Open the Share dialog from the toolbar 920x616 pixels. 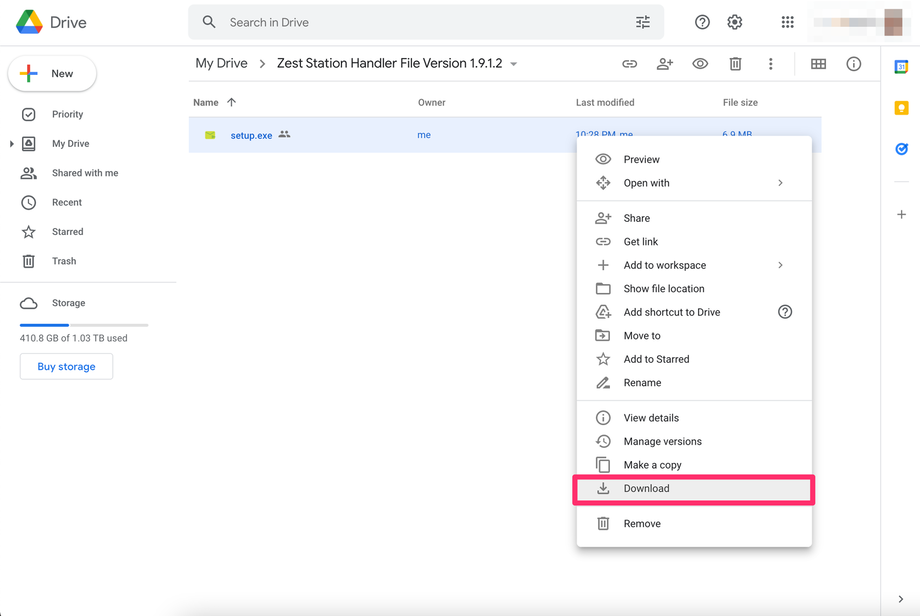(x=664, y=63)
